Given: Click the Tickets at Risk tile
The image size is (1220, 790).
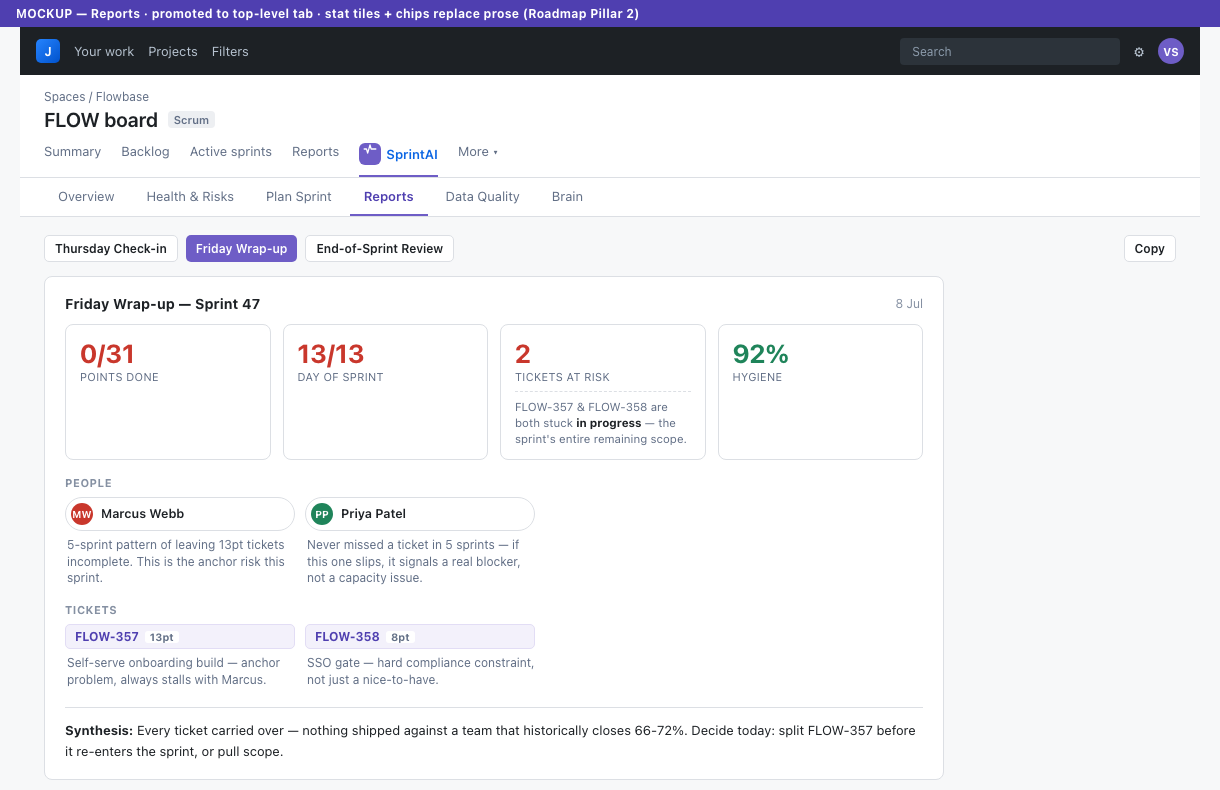Looking at the screenshot, I should (603, 392).
